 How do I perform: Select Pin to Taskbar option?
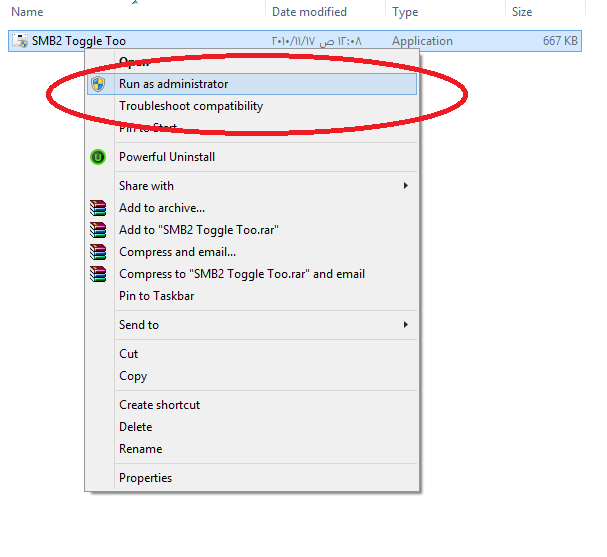pyautogui.click(x=156, y=296)
